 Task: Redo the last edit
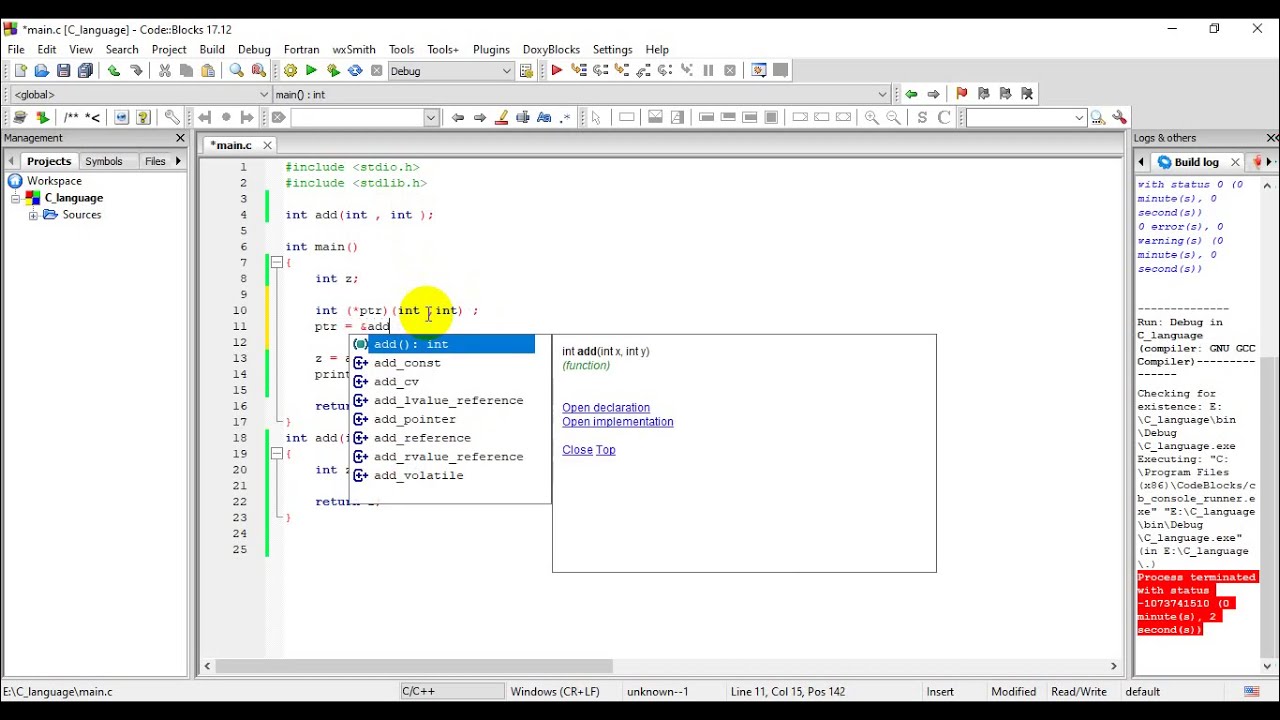136,71
